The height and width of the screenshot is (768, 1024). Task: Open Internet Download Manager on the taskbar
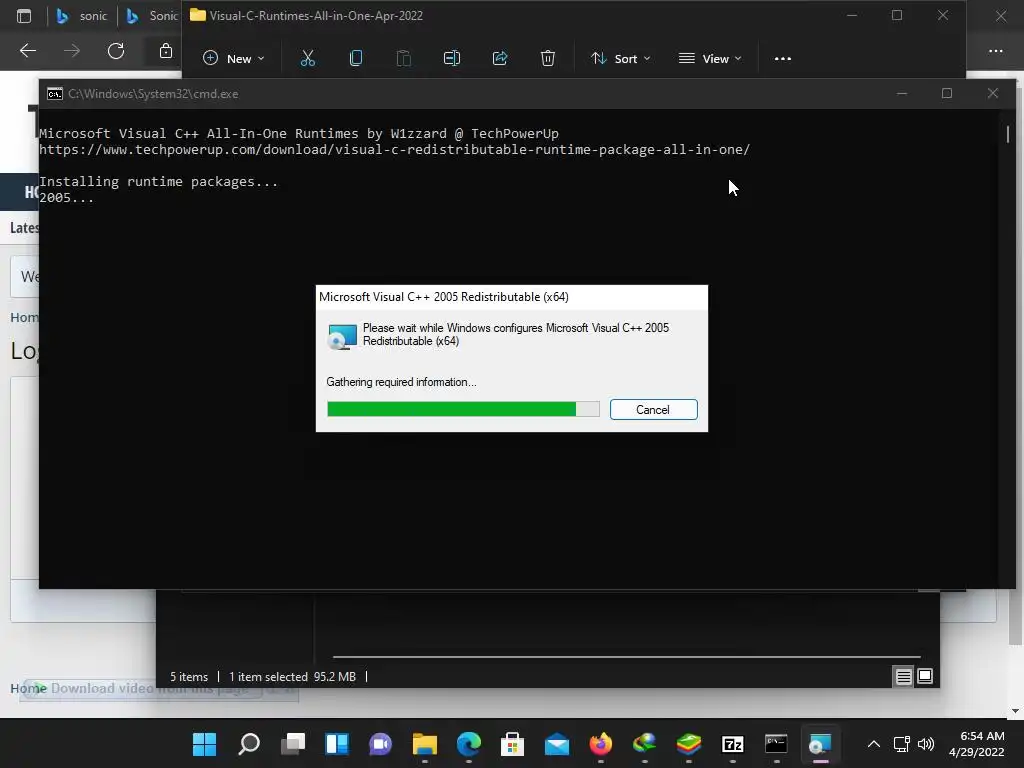[x=645, y=744]
